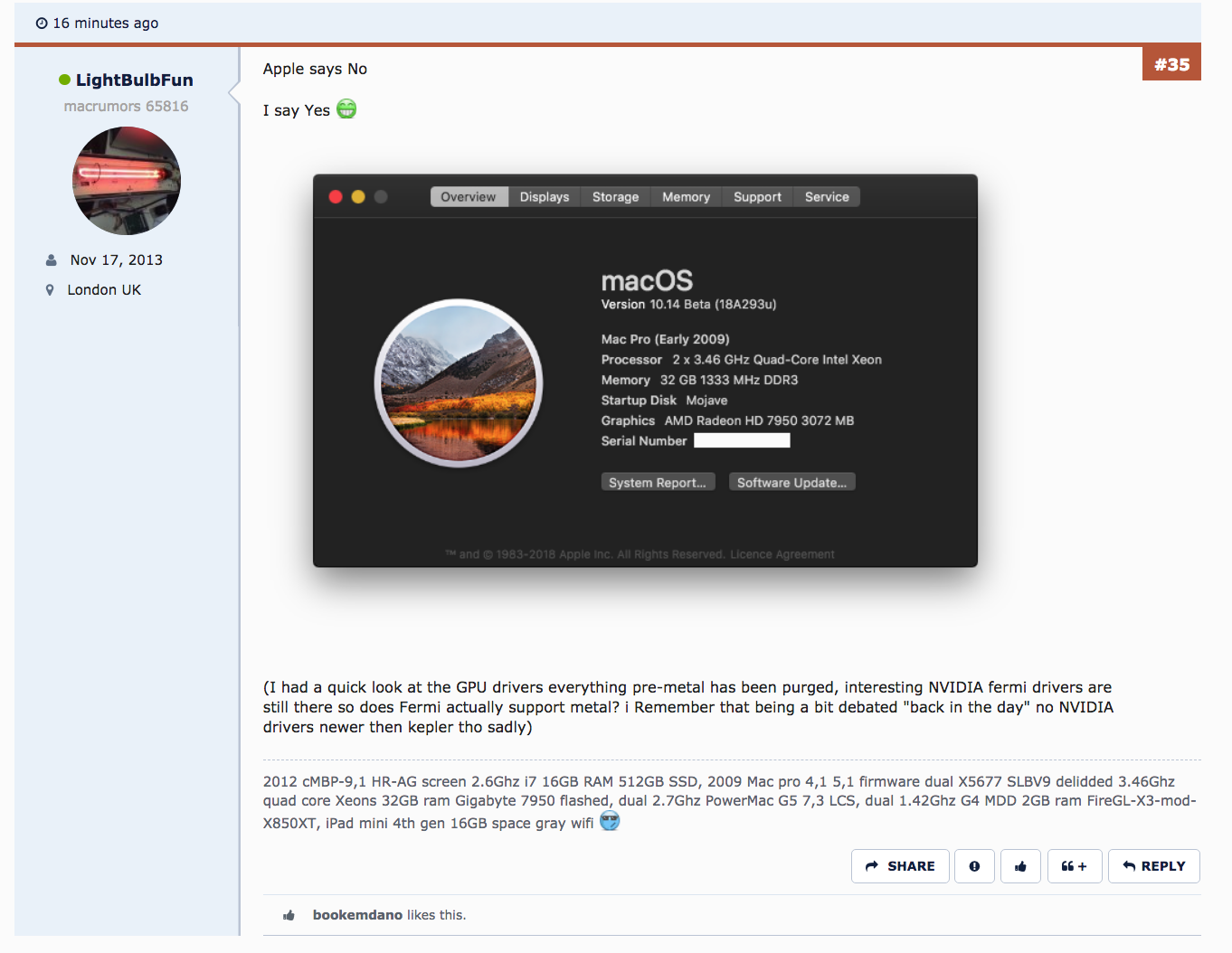Click the yellow minimize dot of About This Mac
1232x953 pixels.
[x=358, y=196]
